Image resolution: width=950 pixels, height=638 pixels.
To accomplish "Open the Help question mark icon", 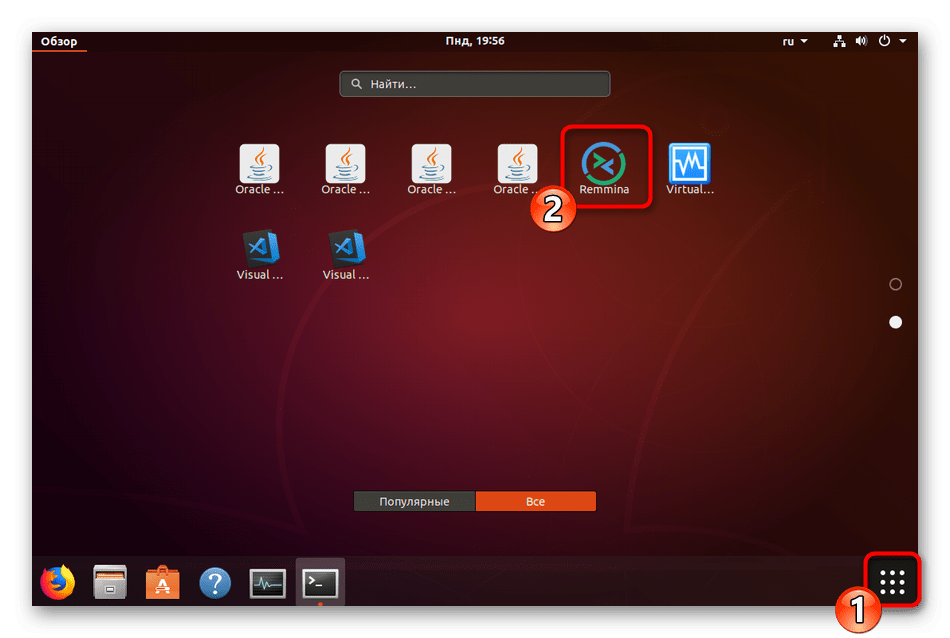I will click(x=215, y=581).
